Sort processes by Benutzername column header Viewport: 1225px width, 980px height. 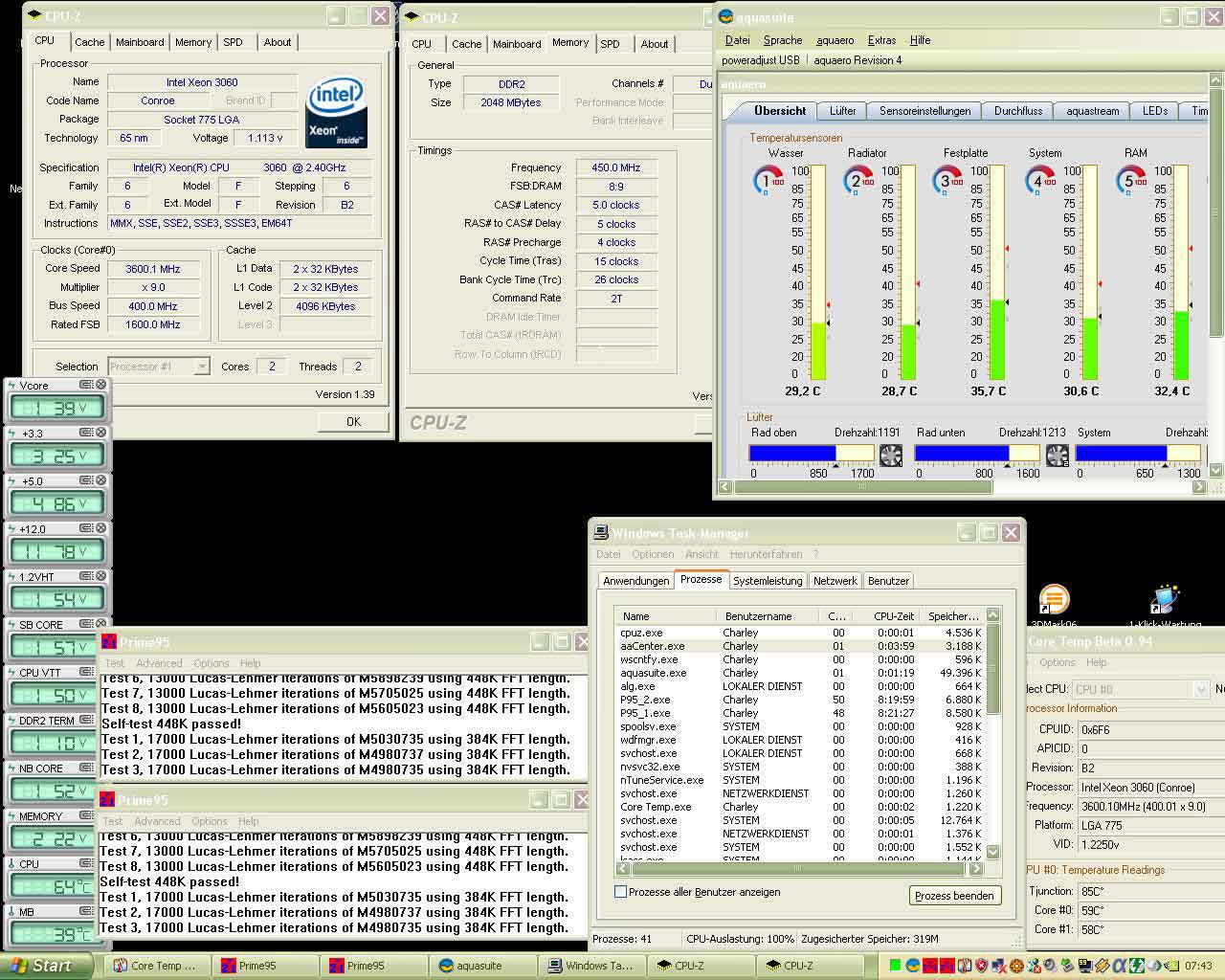[x=768, y=616]
